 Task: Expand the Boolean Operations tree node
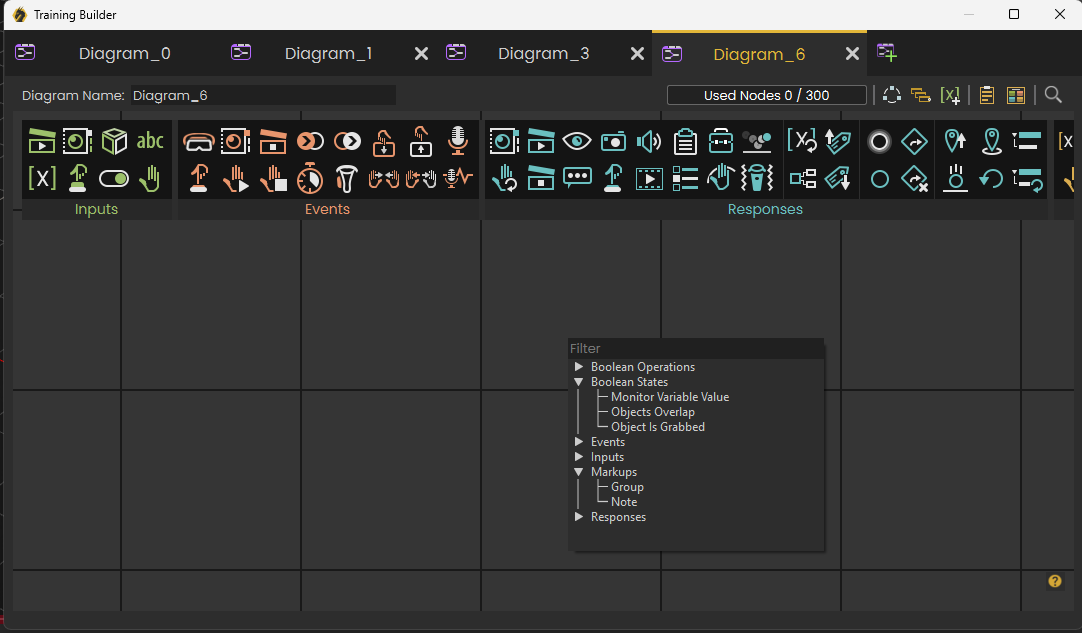pos(579,367)
